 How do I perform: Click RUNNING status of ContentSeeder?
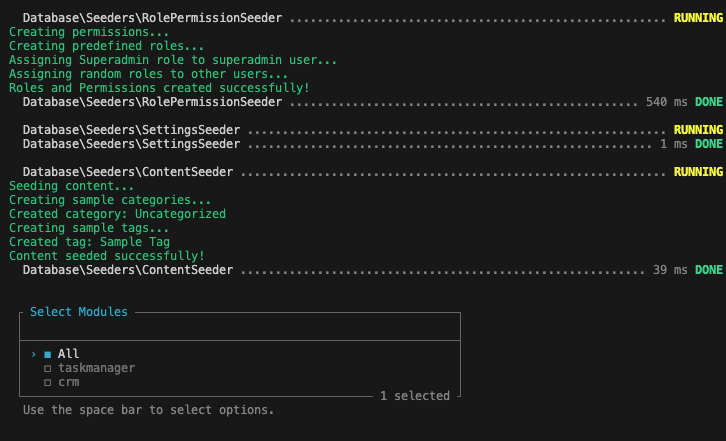tap(698, 172)
